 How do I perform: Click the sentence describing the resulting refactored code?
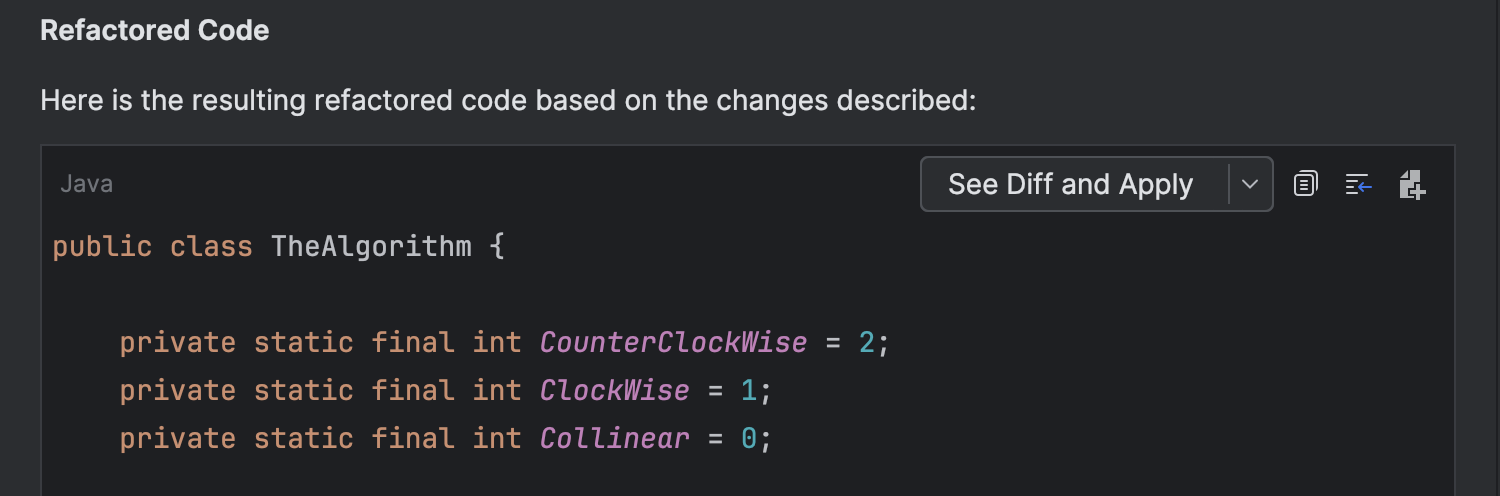pos(508,101)
